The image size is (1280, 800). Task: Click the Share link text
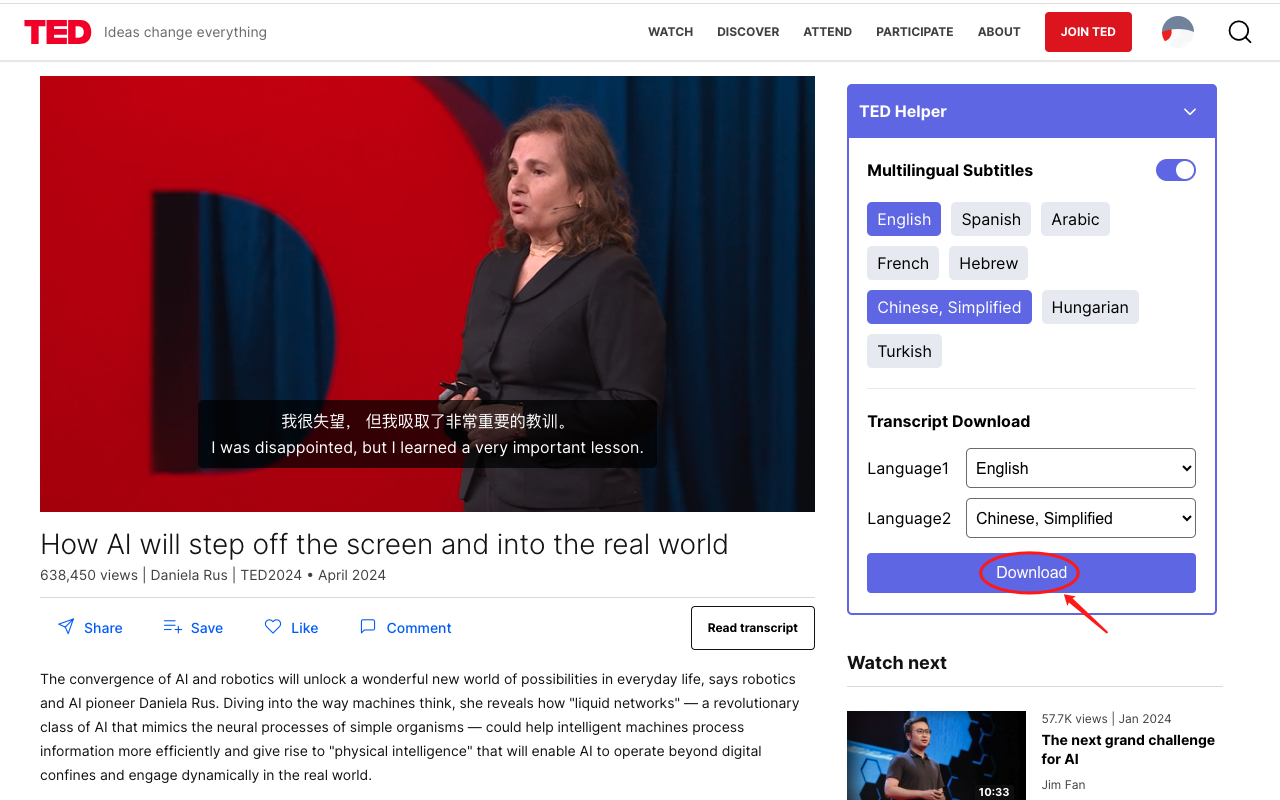tap(103, 628)
